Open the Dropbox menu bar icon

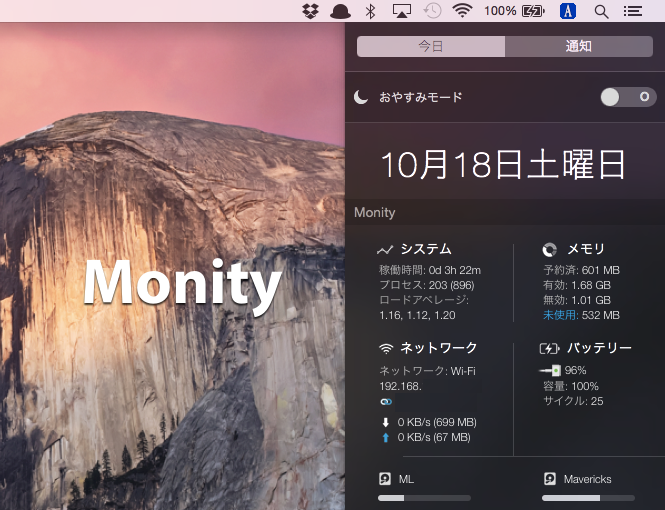click(310, 11)
